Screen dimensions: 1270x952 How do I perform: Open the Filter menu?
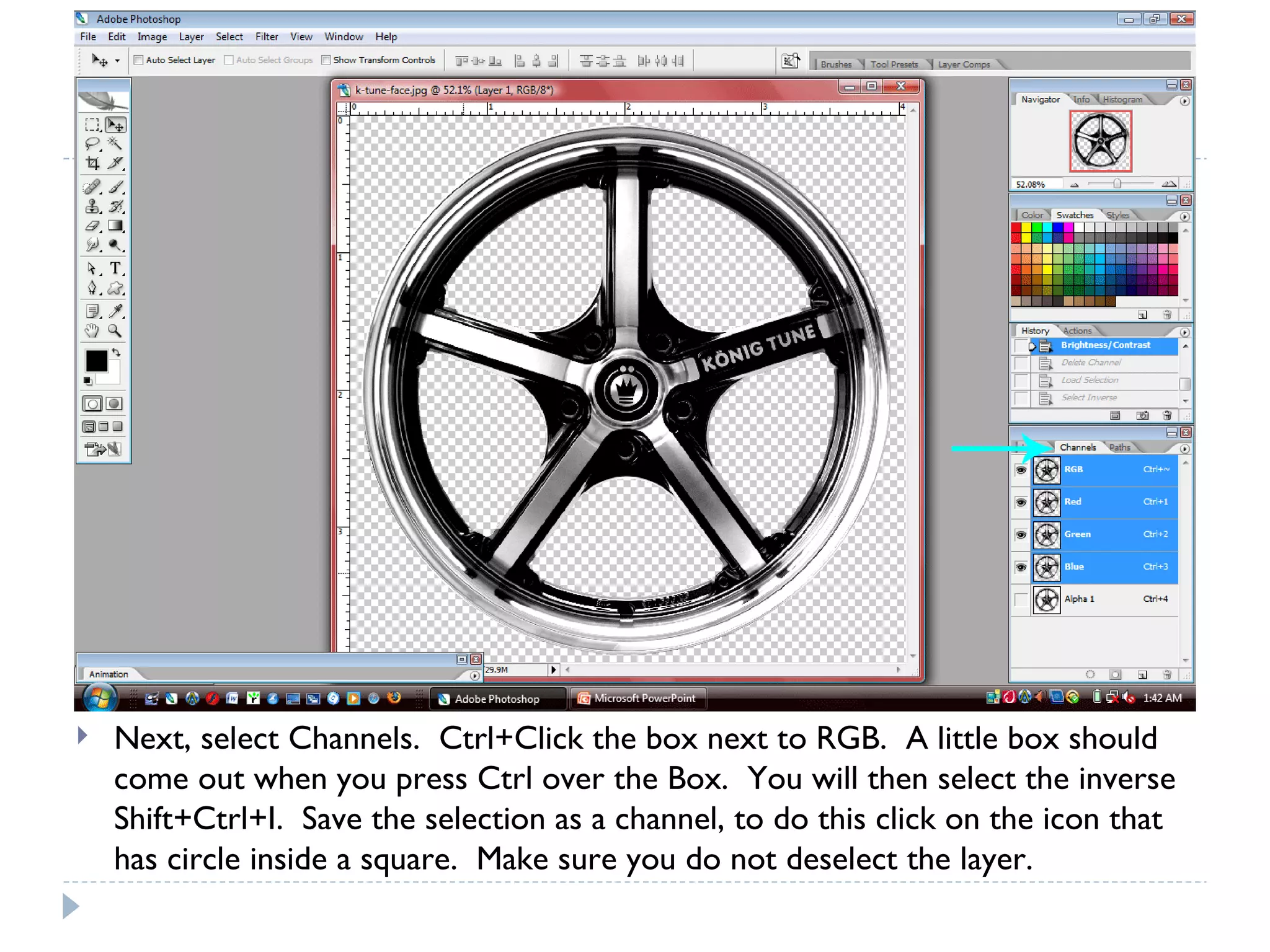pos(267,37)
